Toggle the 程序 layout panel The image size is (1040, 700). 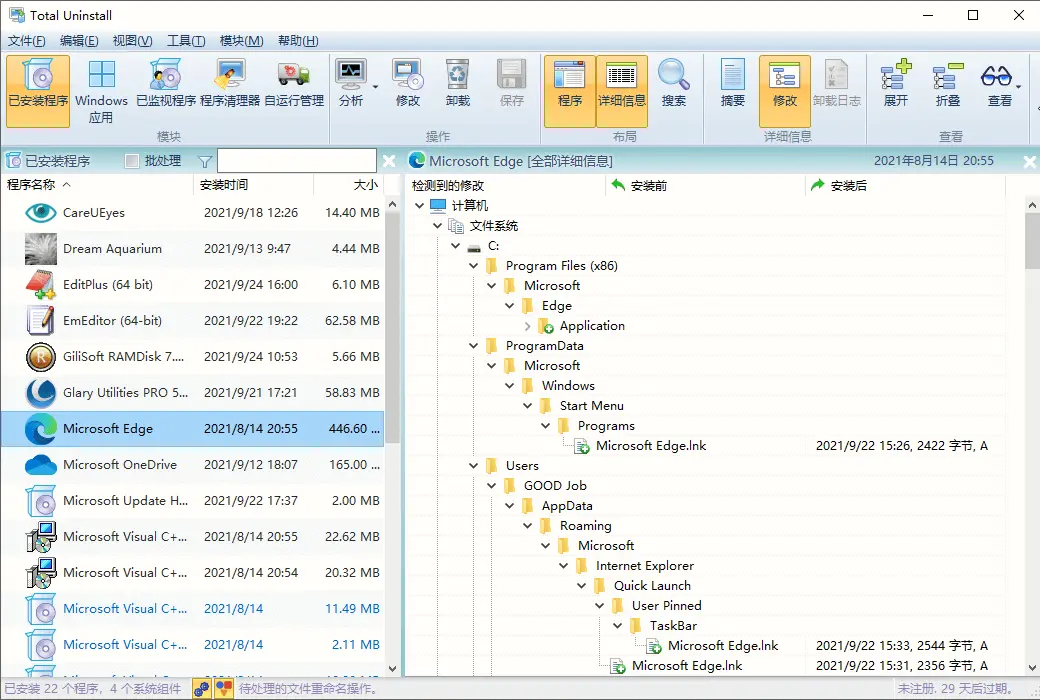click(570, 90)
